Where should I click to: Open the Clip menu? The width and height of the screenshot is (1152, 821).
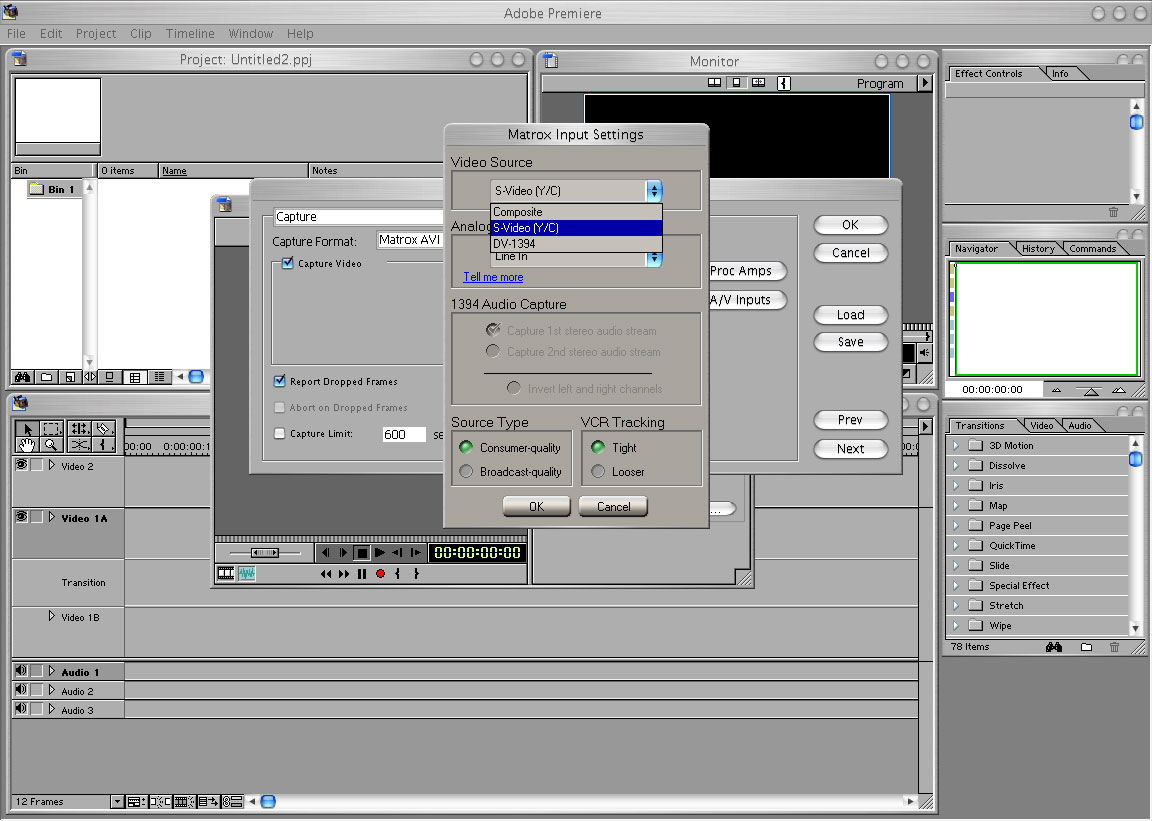click(140, 34)
